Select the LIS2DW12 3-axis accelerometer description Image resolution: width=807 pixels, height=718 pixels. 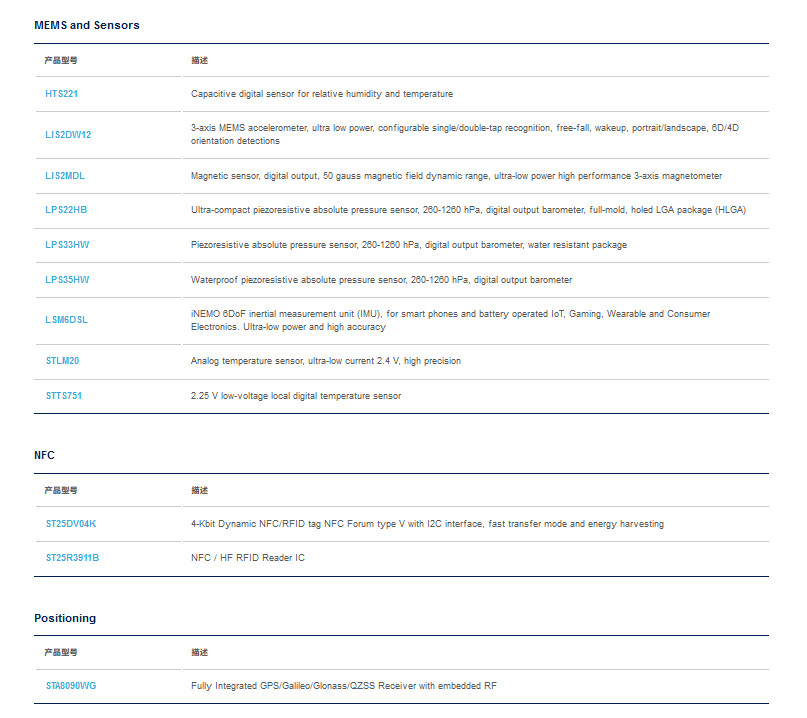coord(465,134)
